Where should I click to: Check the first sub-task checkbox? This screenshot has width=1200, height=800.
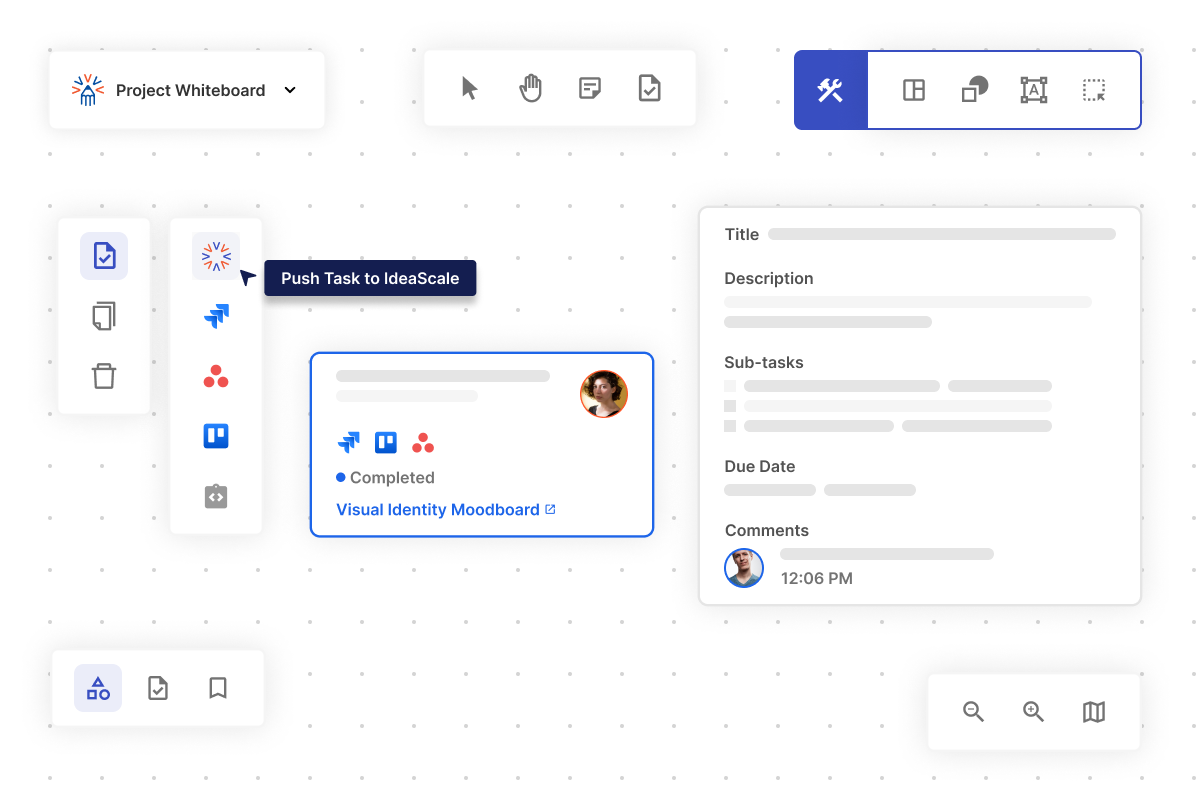730,386
